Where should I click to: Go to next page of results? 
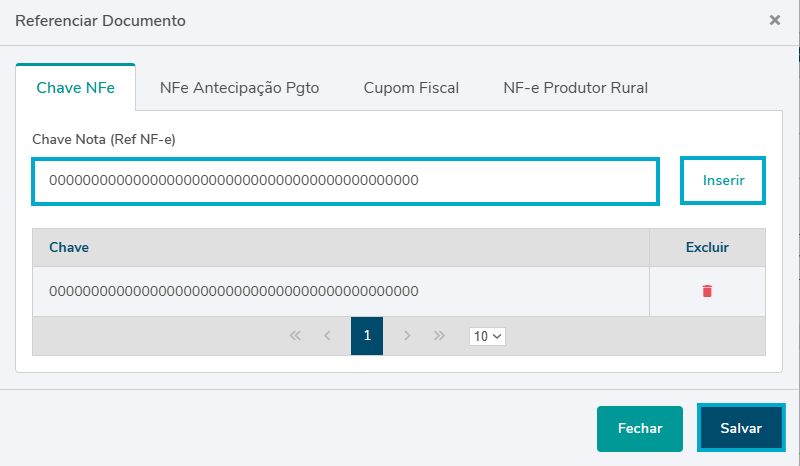tap(407, 336)
